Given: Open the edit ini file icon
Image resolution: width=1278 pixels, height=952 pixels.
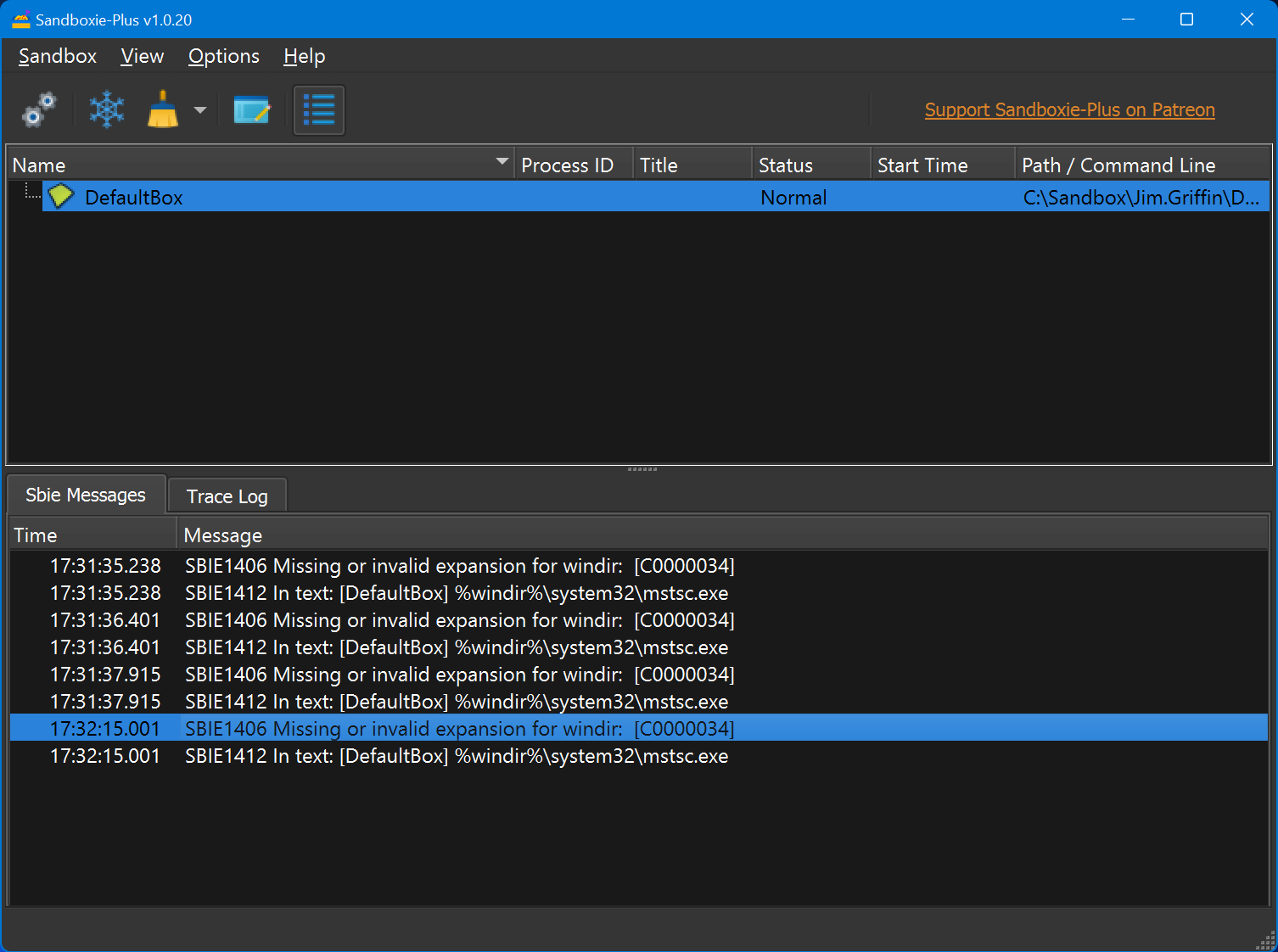Looking at the screenshot, I should (251, 110).
